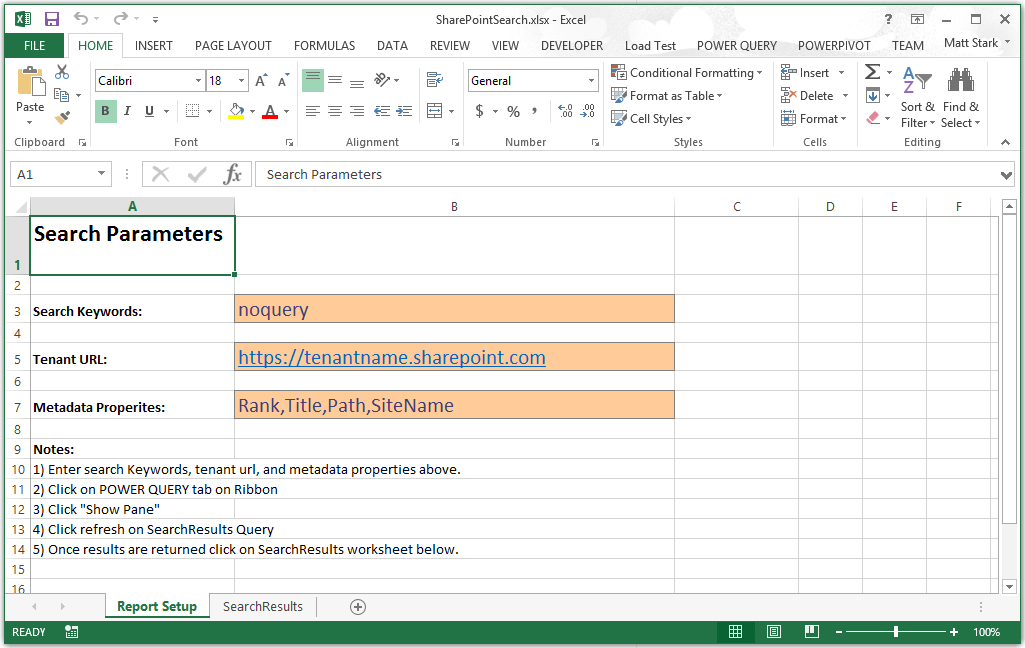Click the macro recording icon in status bar
This screenshot has height=648, width=1025.
click(x=72, y=632)
